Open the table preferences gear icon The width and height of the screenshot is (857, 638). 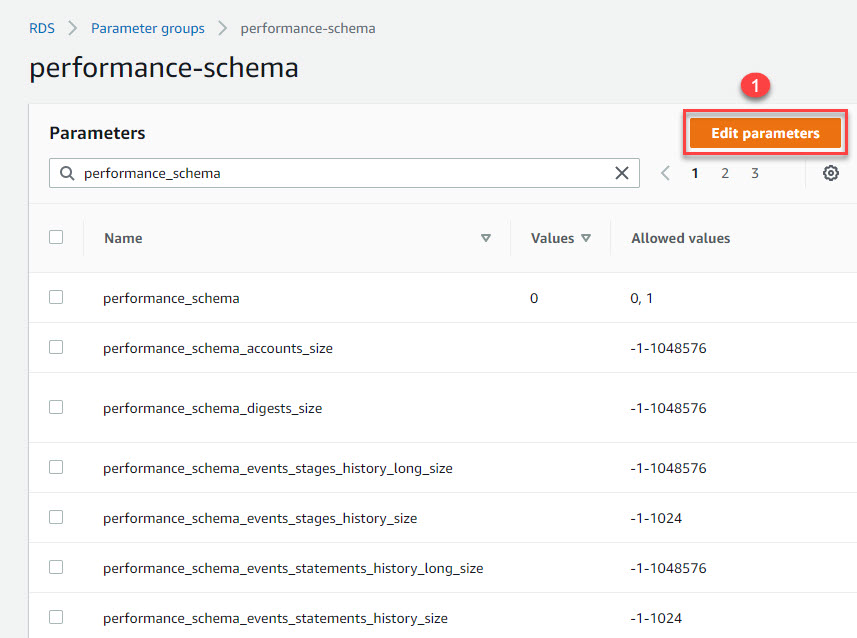pyautogui.click(x=830, y=173)
